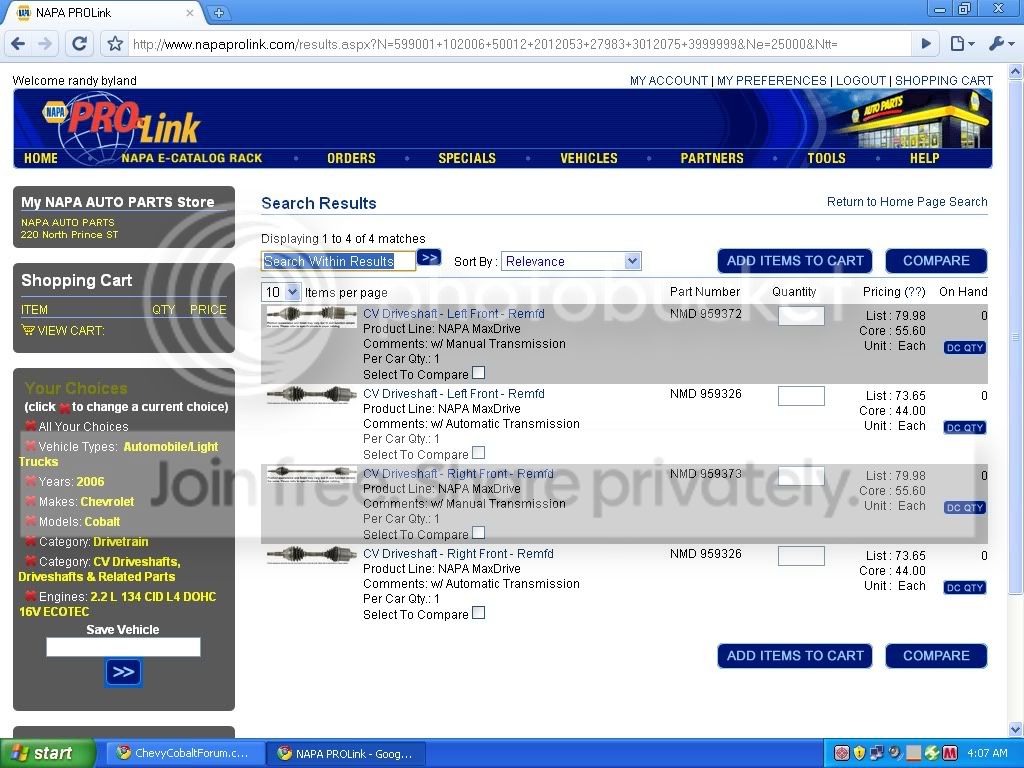This screenshot has height=768, width=1024.
Task: Check compare for Right Front Automatic driveshaft
Action: click(478, 613)
